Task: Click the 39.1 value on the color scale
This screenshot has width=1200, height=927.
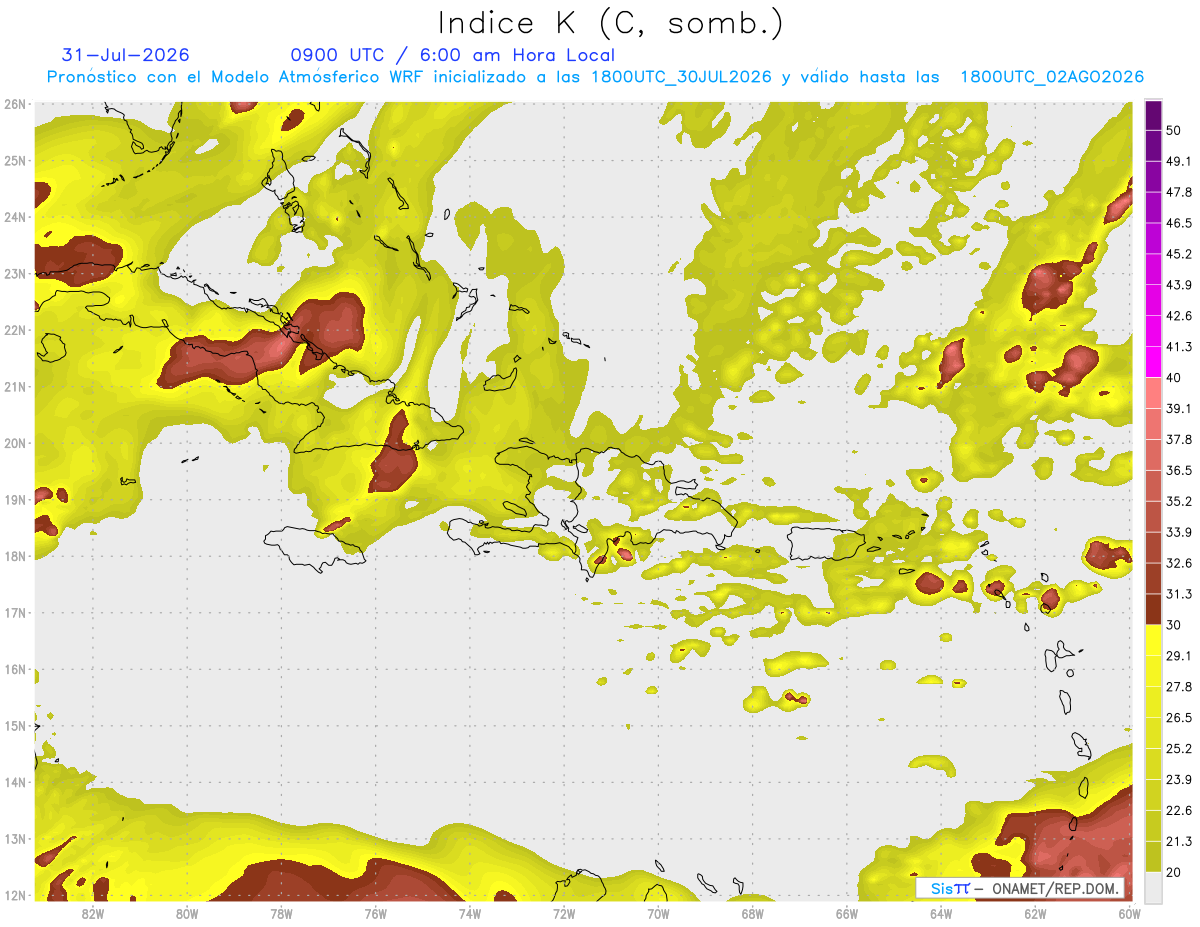Action: [x=1179, y=409]
